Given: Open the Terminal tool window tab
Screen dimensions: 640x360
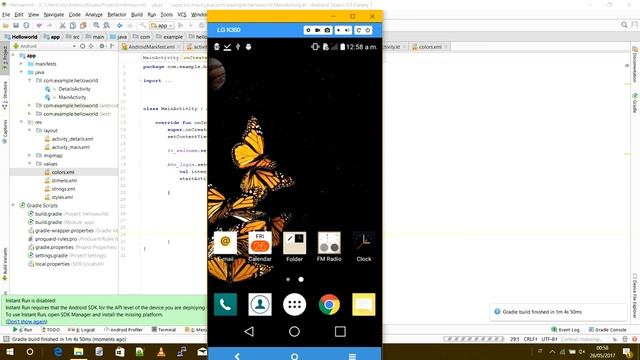Looking at the screenshot, I should (164, 329).
